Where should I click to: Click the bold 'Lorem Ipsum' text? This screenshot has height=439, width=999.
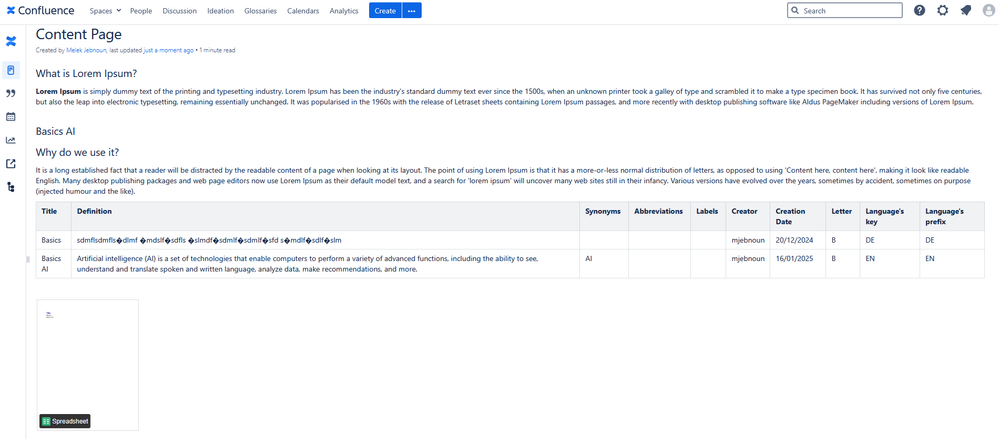click(x=58, y=91)
